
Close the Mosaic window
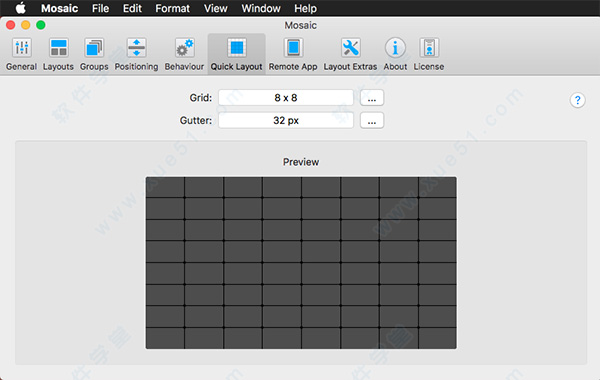(11, 25)
